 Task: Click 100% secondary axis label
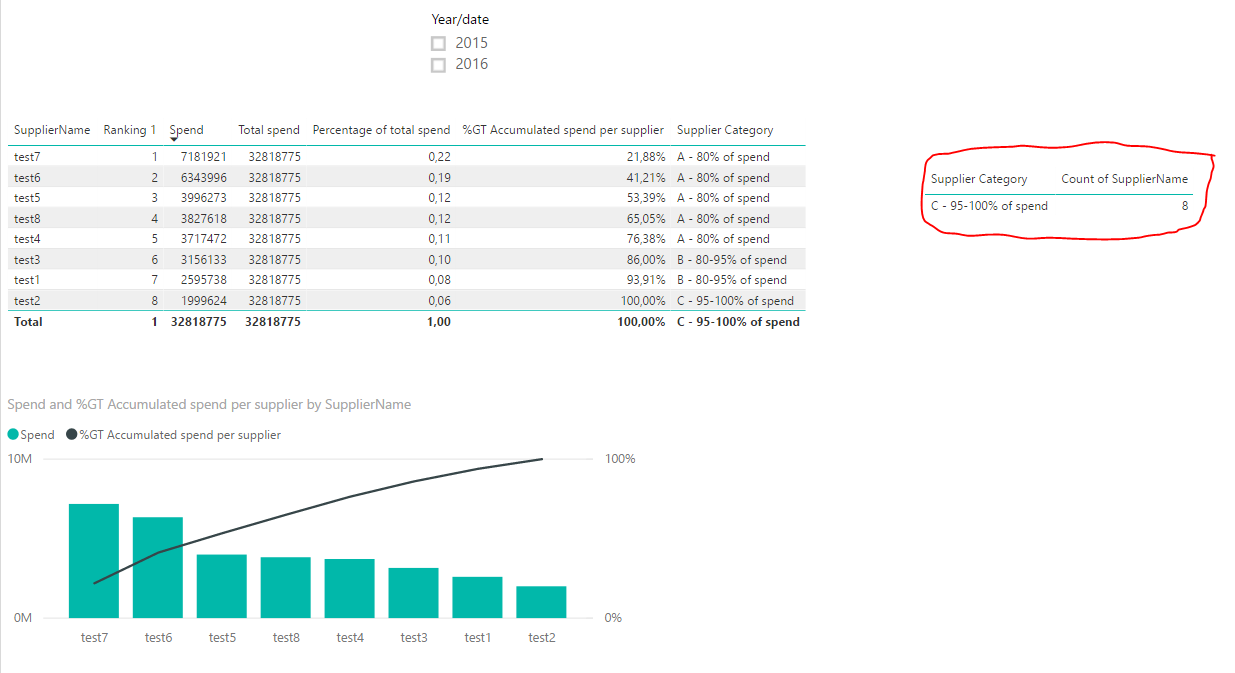coord(620,459)
